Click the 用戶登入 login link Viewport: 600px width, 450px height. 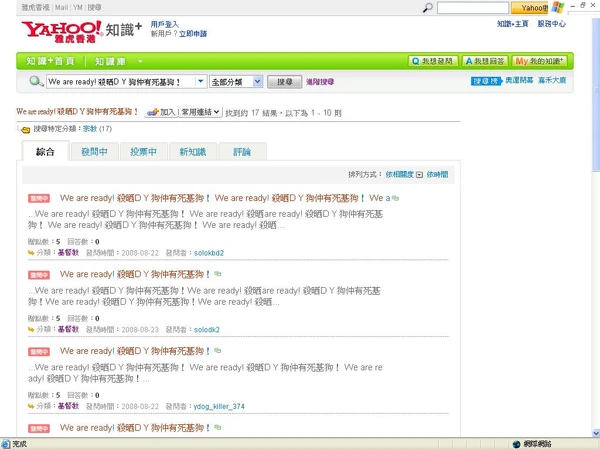[x=165, y=24]
